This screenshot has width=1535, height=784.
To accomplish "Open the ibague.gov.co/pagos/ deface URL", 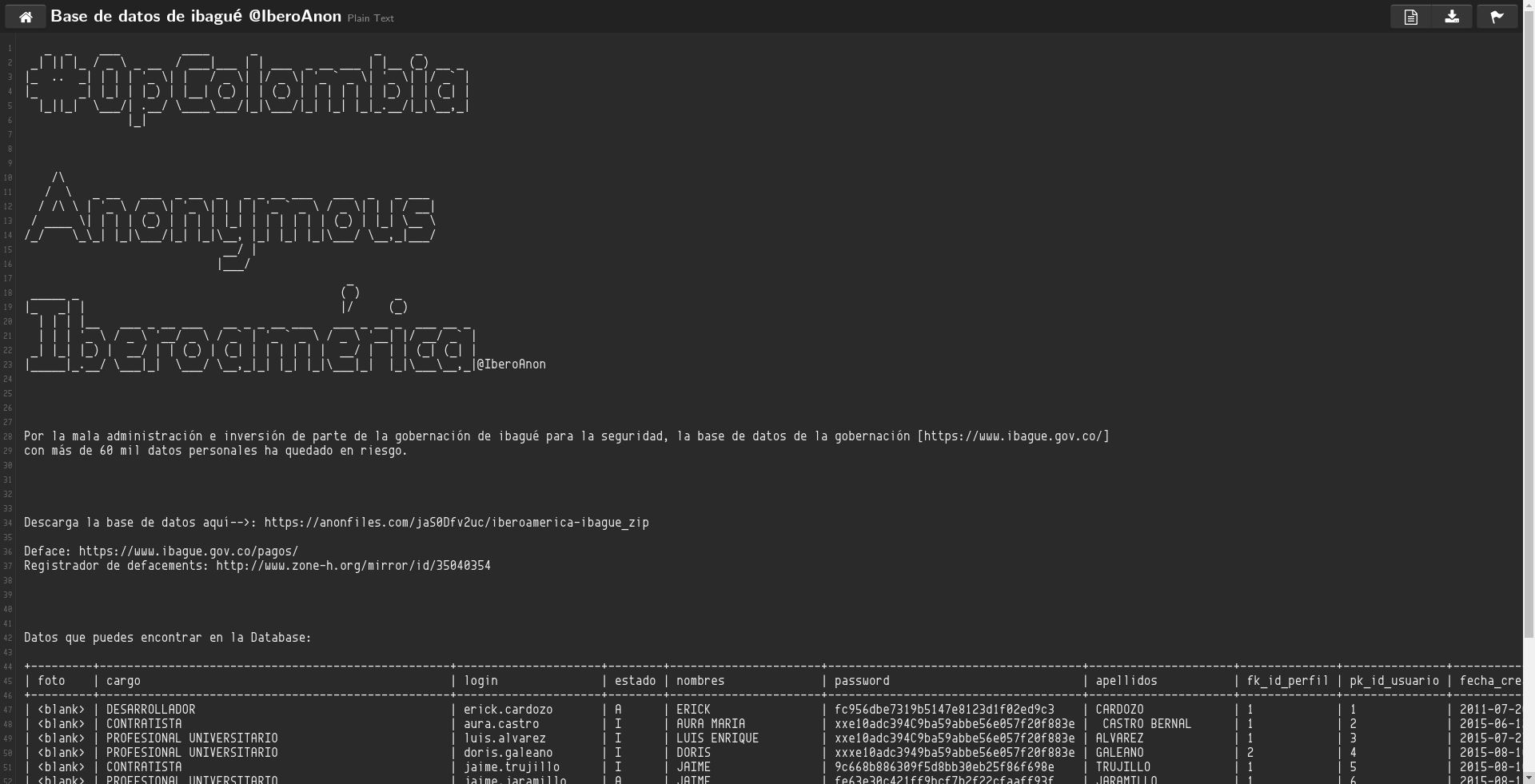I will coord(189,551).
